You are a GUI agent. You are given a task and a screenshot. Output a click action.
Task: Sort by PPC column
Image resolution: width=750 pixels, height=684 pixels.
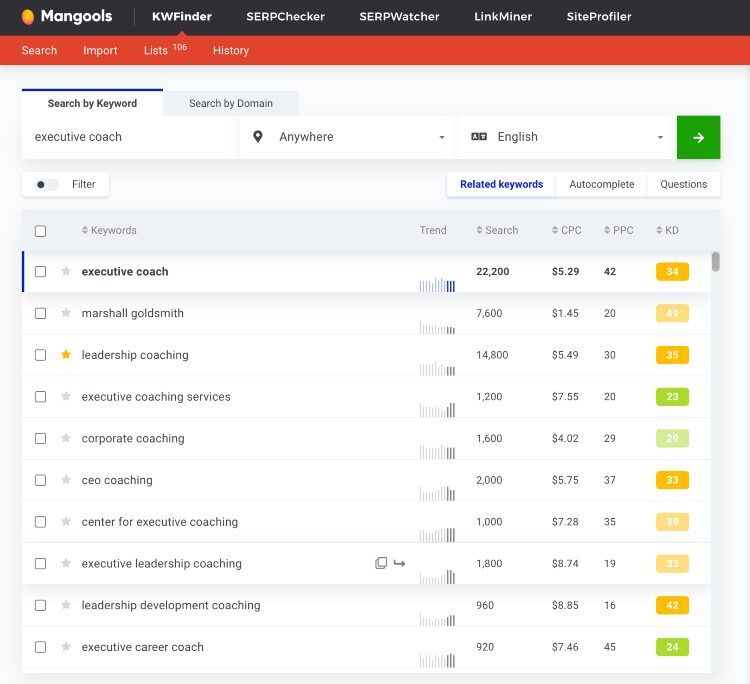(x=618, y=230)
